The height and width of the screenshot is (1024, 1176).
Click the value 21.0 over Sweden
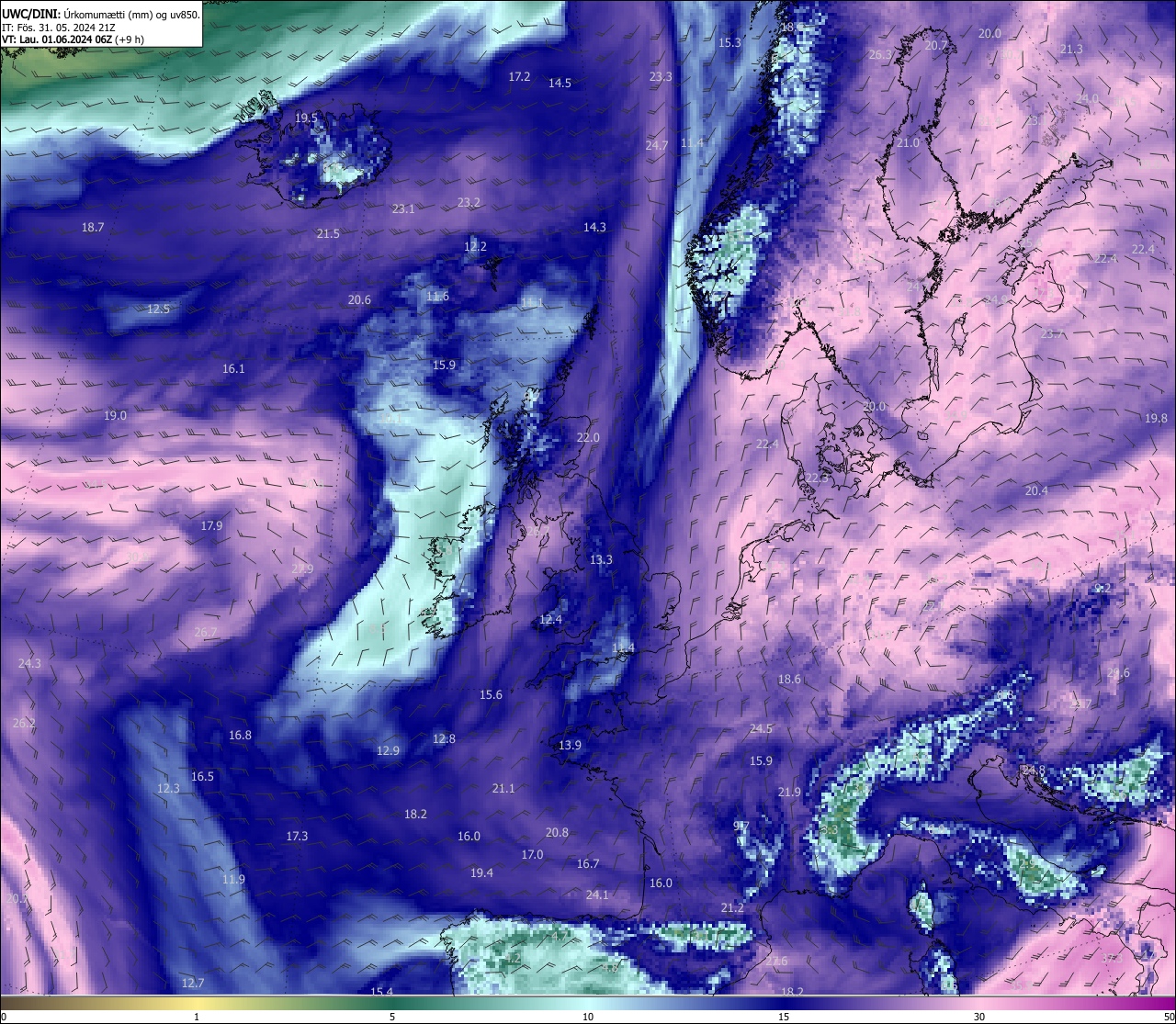[908, 143]
